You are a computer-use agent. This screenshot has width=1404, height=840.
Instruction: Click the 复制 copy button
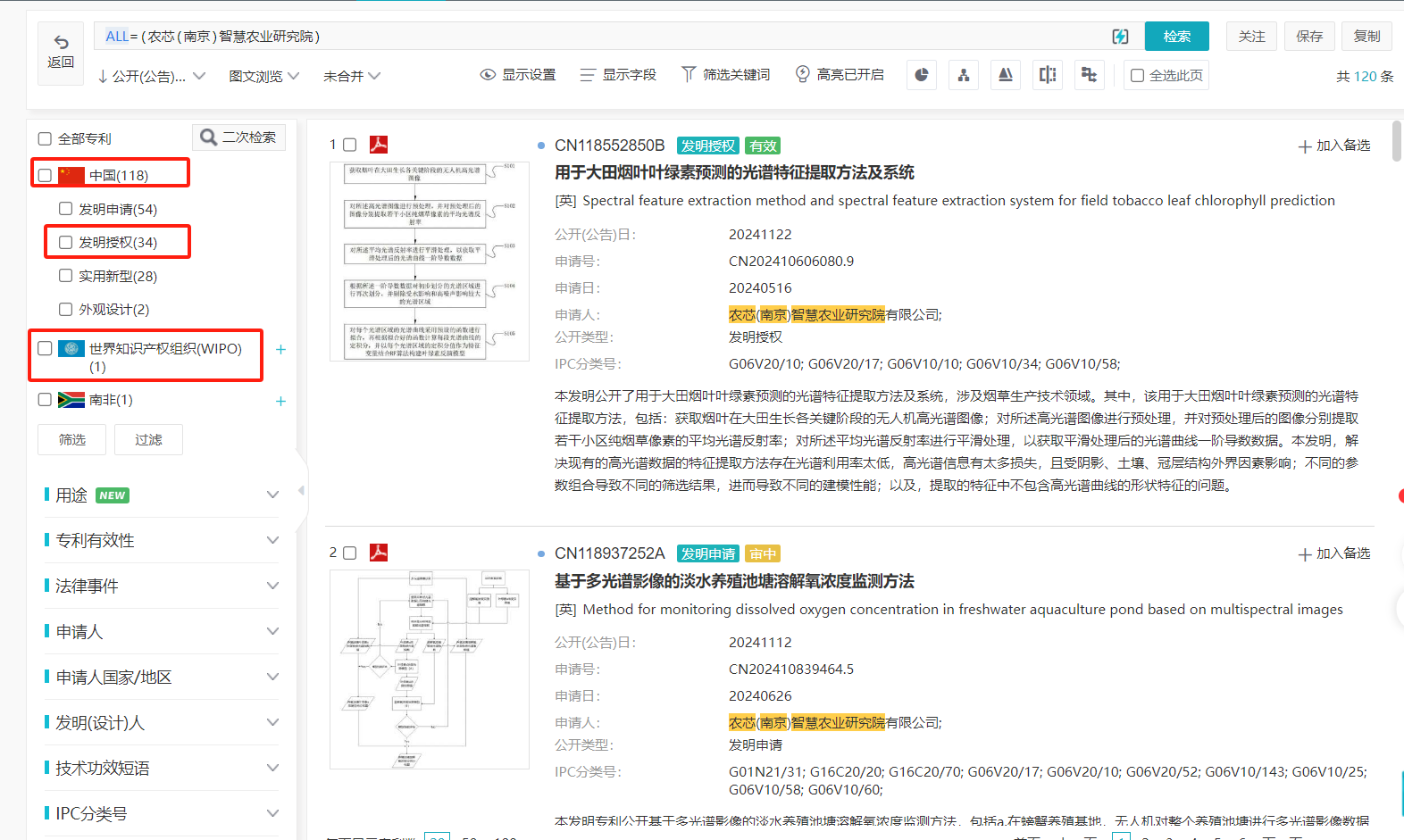click(1366, 36)
